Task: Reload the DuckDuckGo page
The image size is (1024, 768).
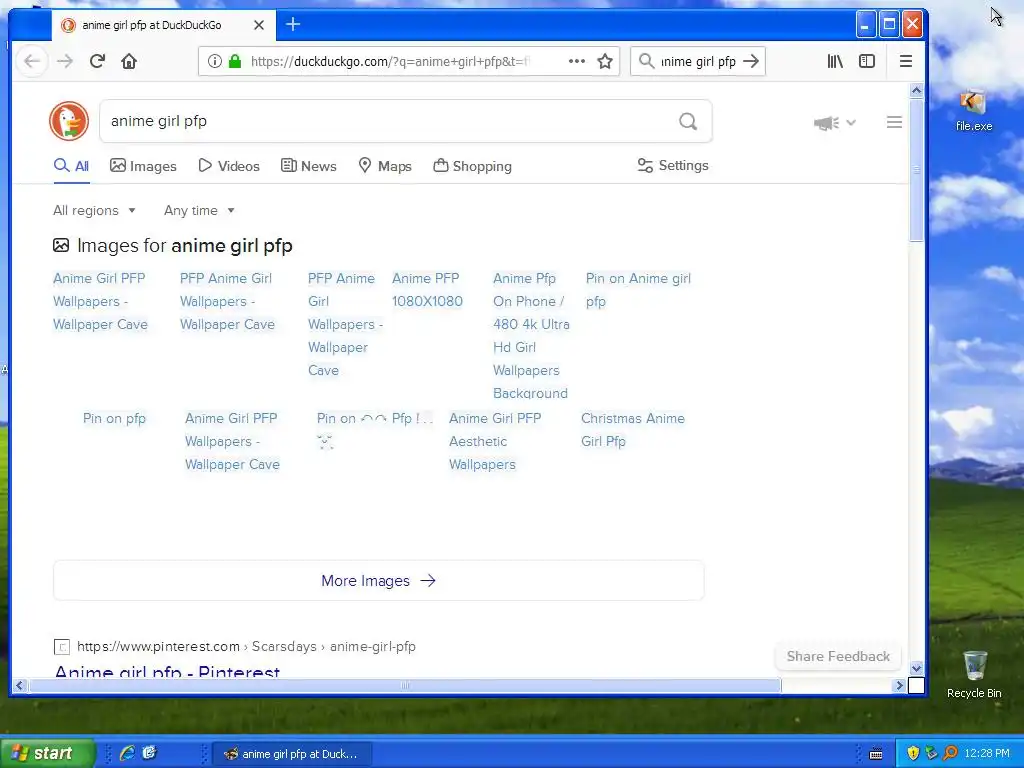Action: [97, 61]
